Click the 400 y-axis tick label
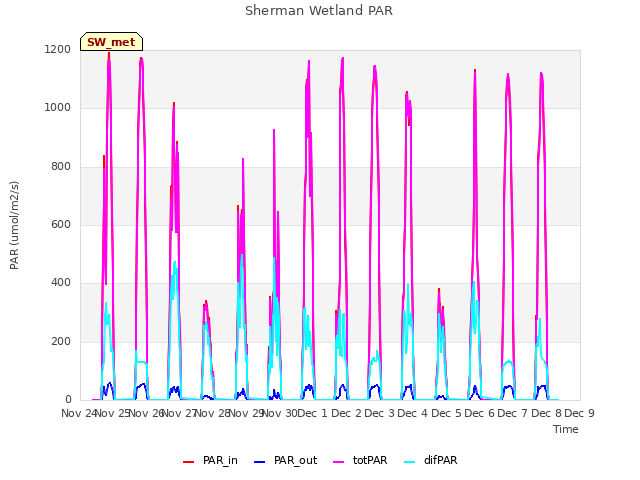640x480 pixels. pos(61,282)
